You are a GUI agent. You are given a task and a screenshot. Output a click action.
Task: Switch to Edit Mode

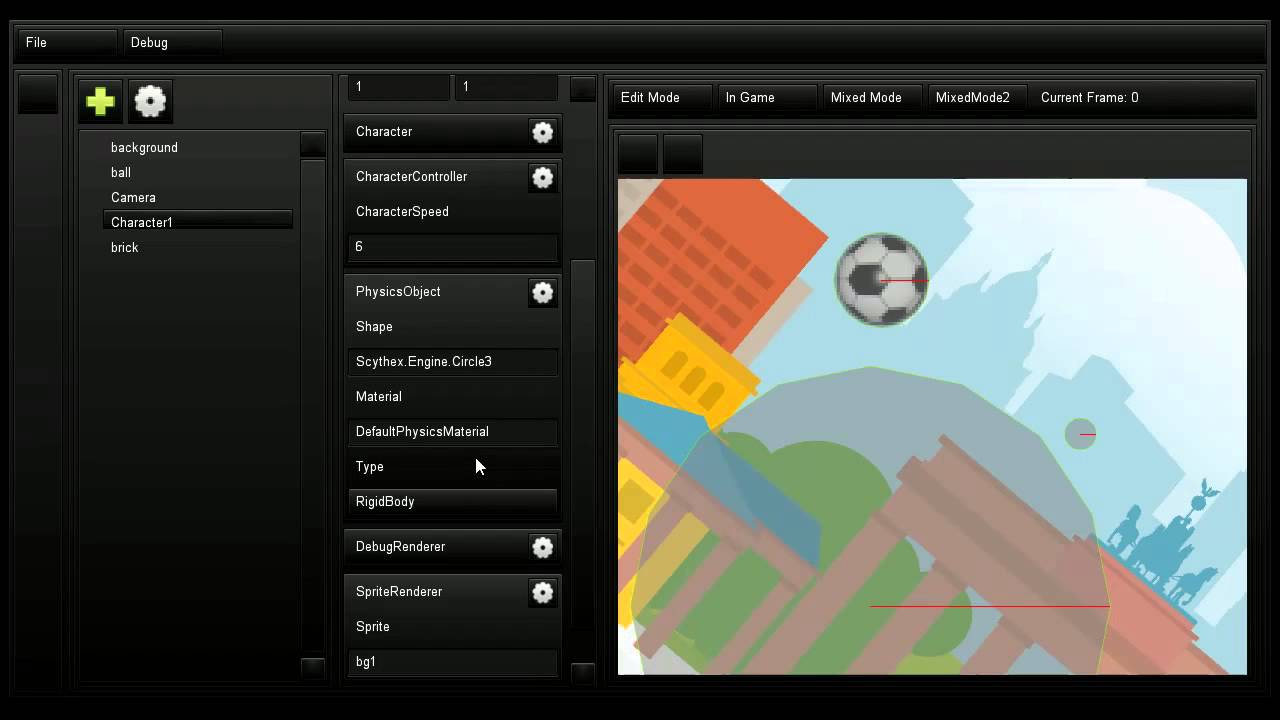pos(662,98)
